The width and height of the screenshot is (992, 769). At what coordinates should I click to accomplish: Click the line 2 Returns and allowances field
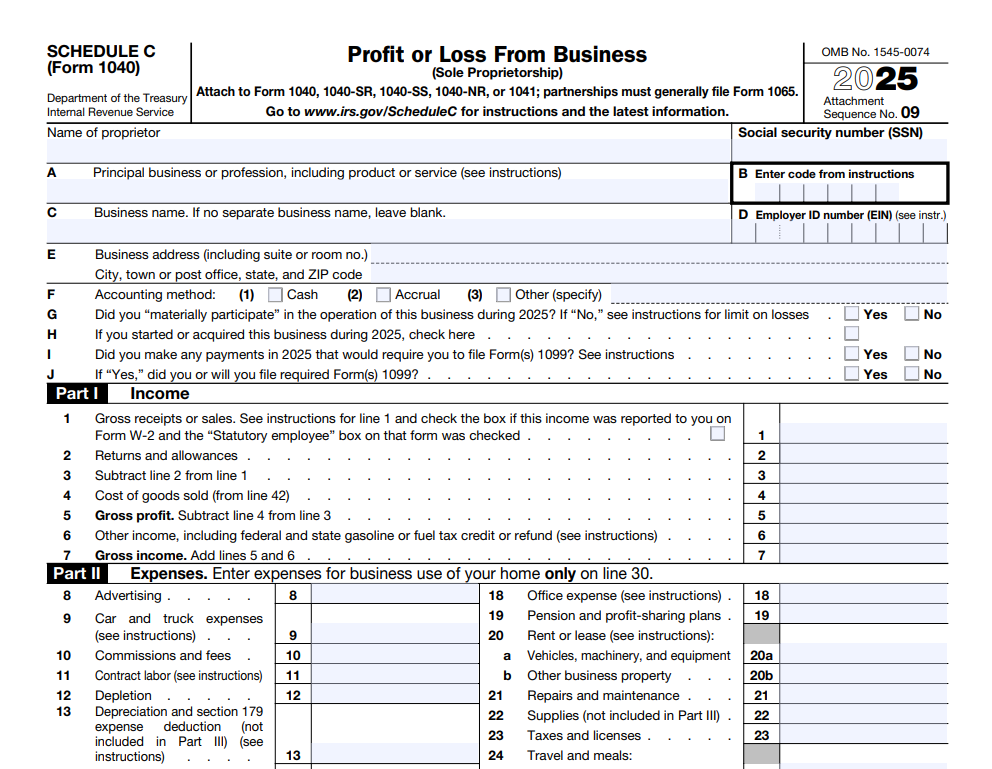point(864,454)
